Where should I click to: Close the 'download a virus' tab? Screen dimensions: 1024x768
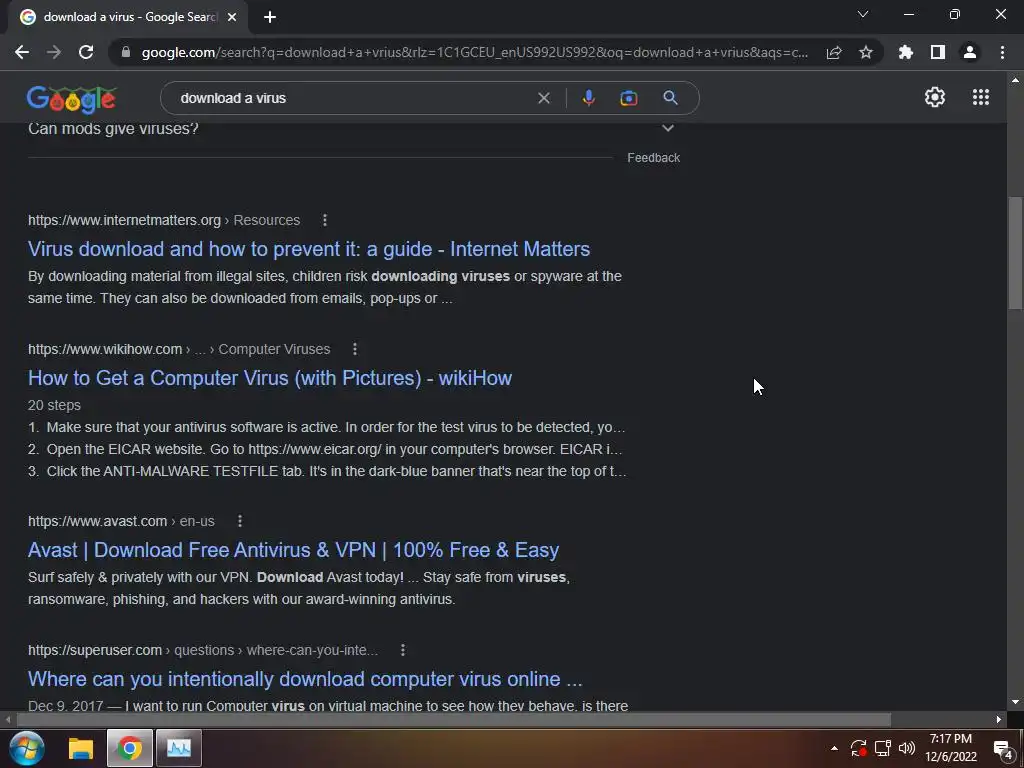[232, 18]
